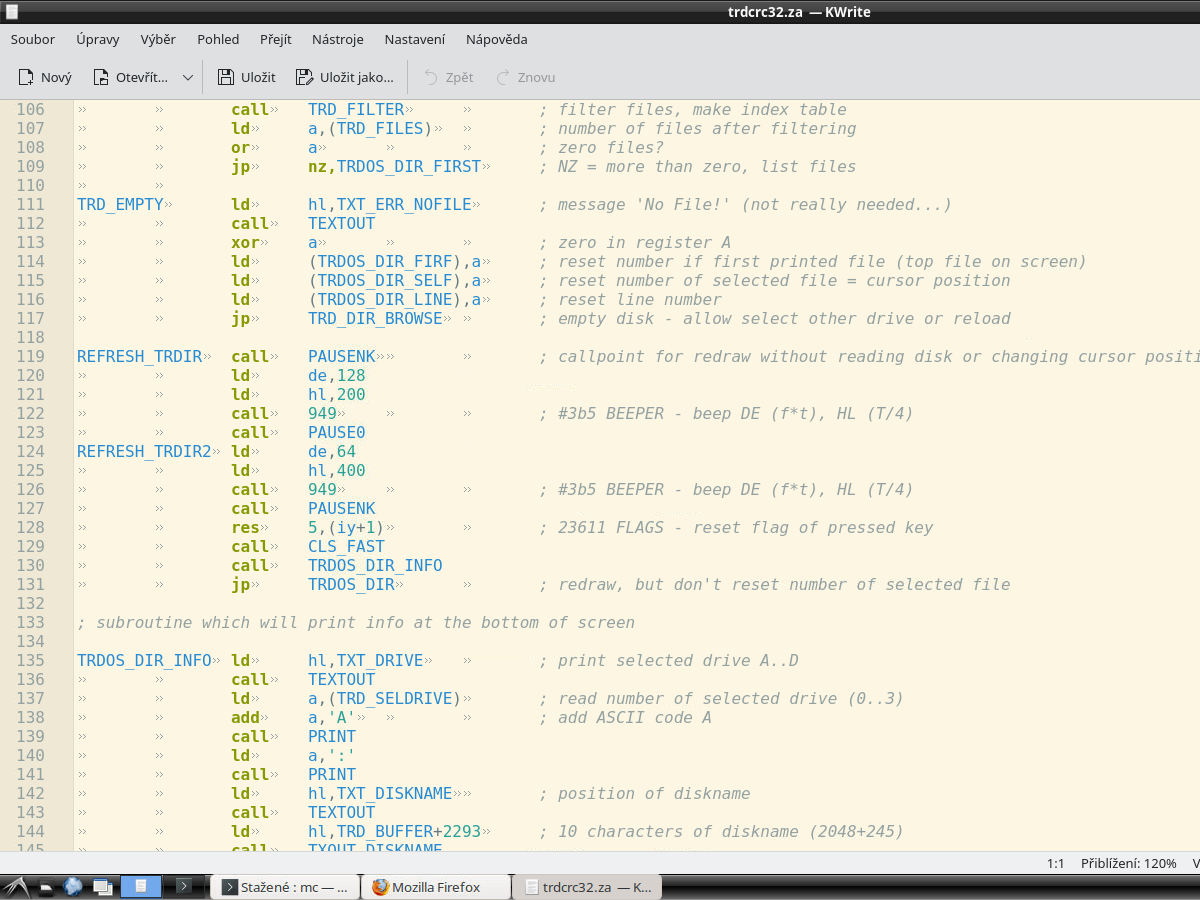Screen dimensions: 1200x900
Task: Click Uložit jako... to save under a new name
Action: tap(345, 77)
